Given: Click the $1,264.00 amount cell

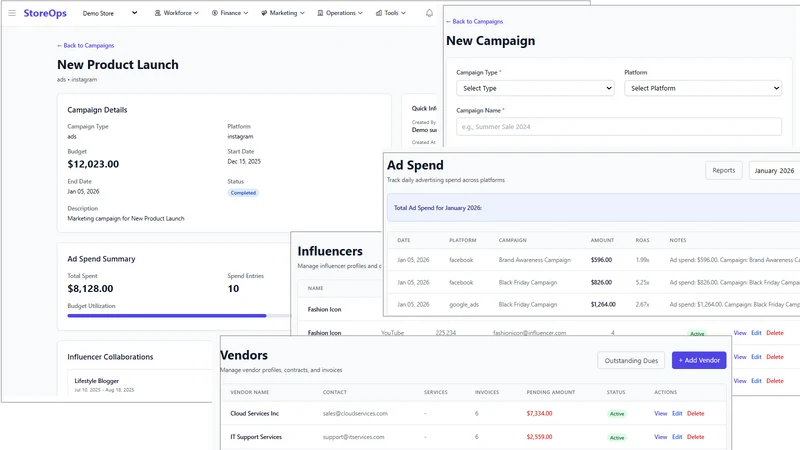Looking at the screenshot, I should point(603,305).
